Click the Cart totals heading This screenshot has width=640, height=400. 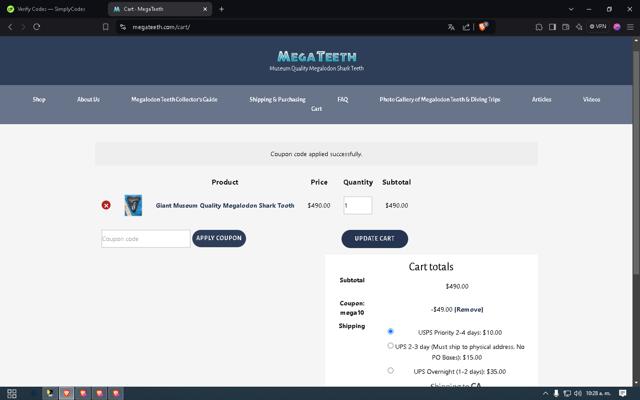(x=431, y=267)
